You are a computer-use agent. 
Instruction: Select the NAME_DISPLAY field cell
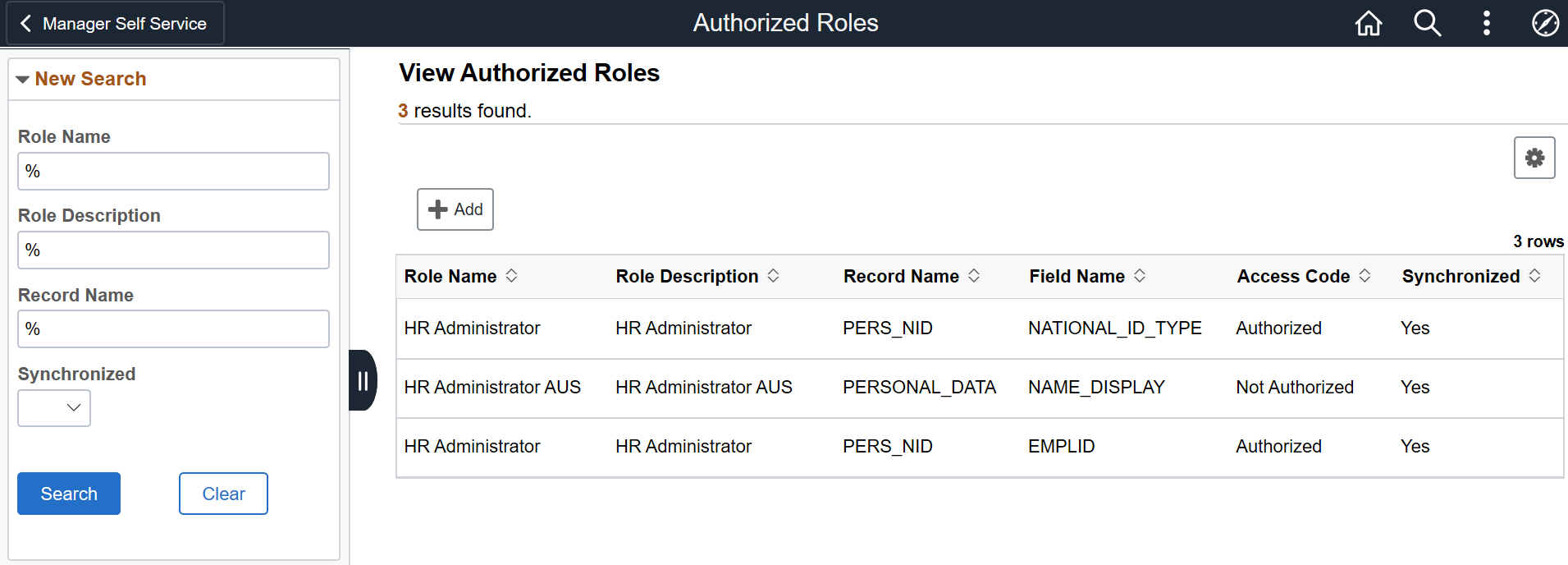point(1096,388)
